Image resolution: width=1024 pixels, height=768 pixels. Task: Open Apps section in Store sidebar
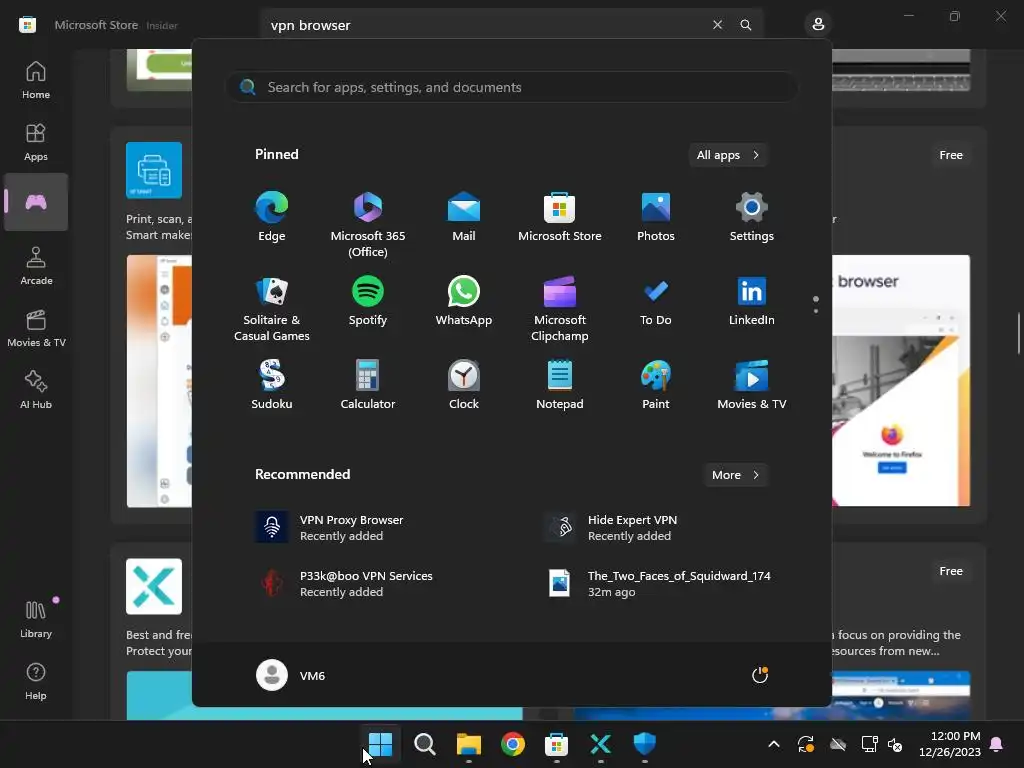tap(36, 142)
